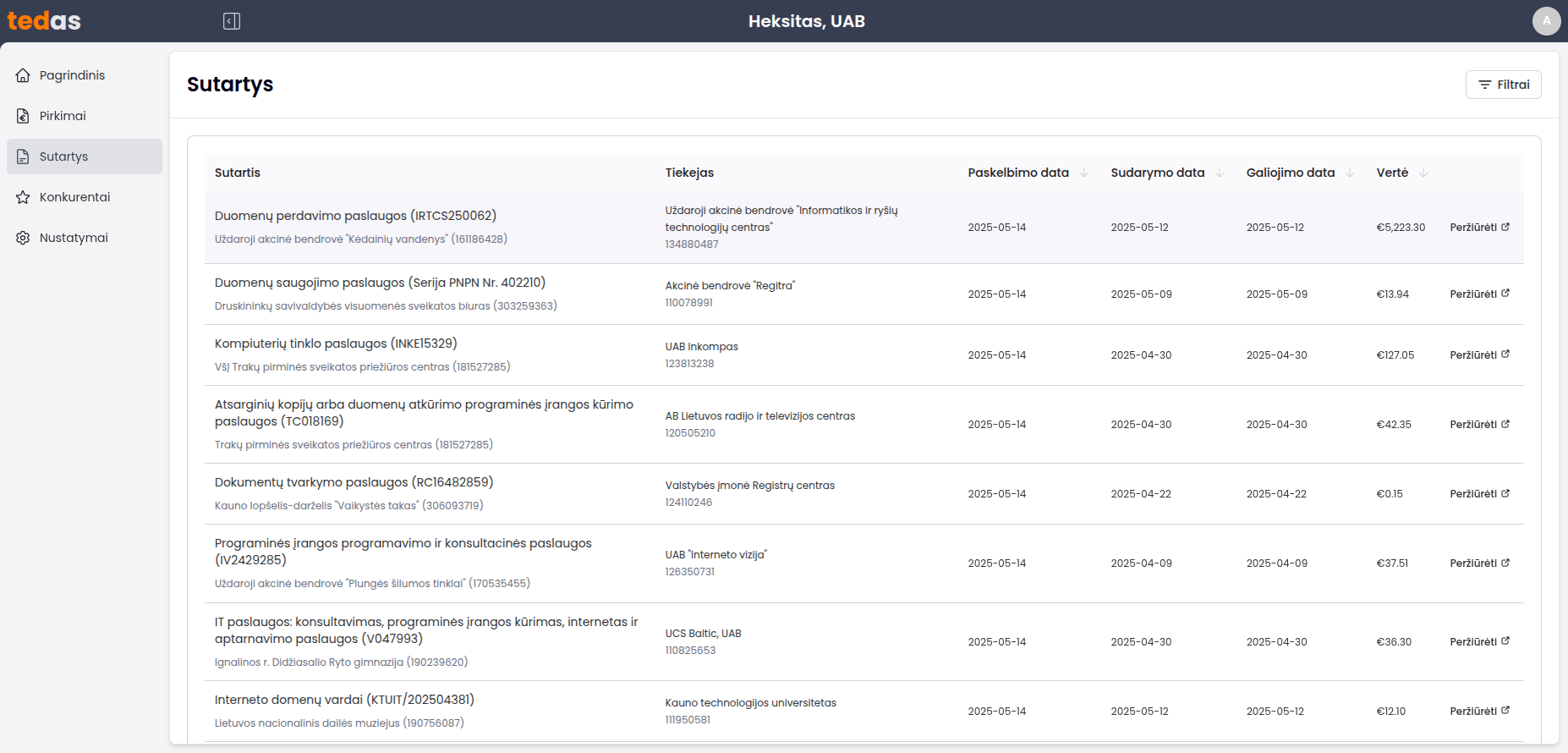This screenshot has height=753, width=1568.
Task: Click the Vertė column header
Action: pyautogui.click(x=1392, y=173)
